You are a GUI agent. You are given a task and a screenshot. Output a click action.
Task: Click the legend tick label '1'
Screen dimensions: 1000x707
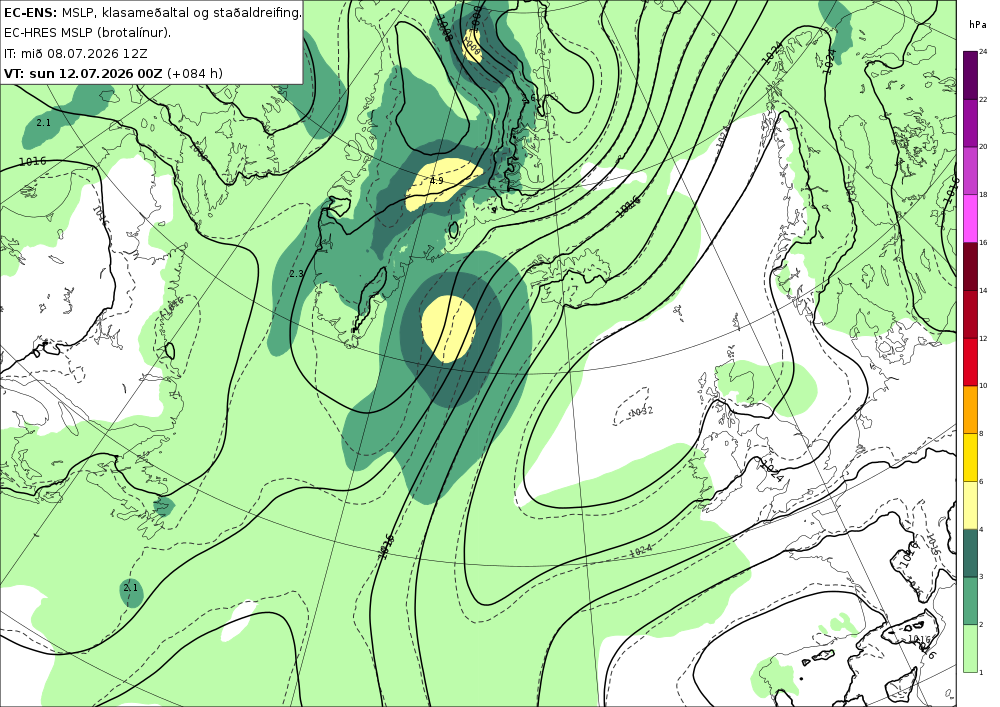pyautogui.click(x=981, y=672)
